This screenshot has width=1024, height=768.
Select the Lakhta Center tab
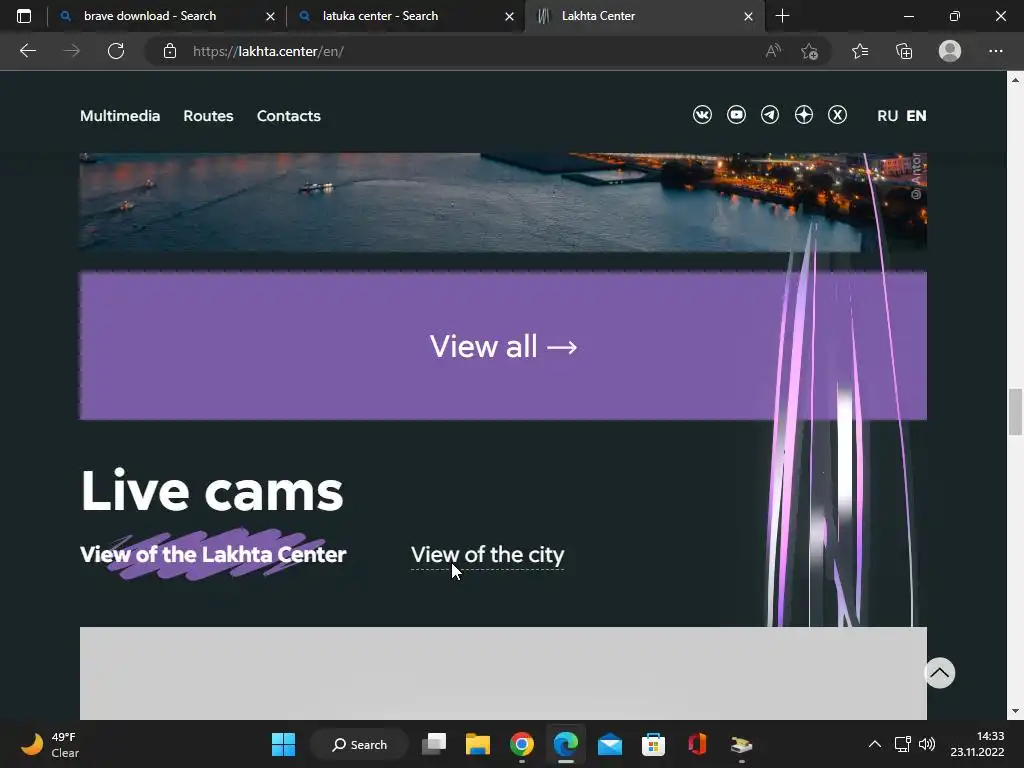click(x=645, y=16)
